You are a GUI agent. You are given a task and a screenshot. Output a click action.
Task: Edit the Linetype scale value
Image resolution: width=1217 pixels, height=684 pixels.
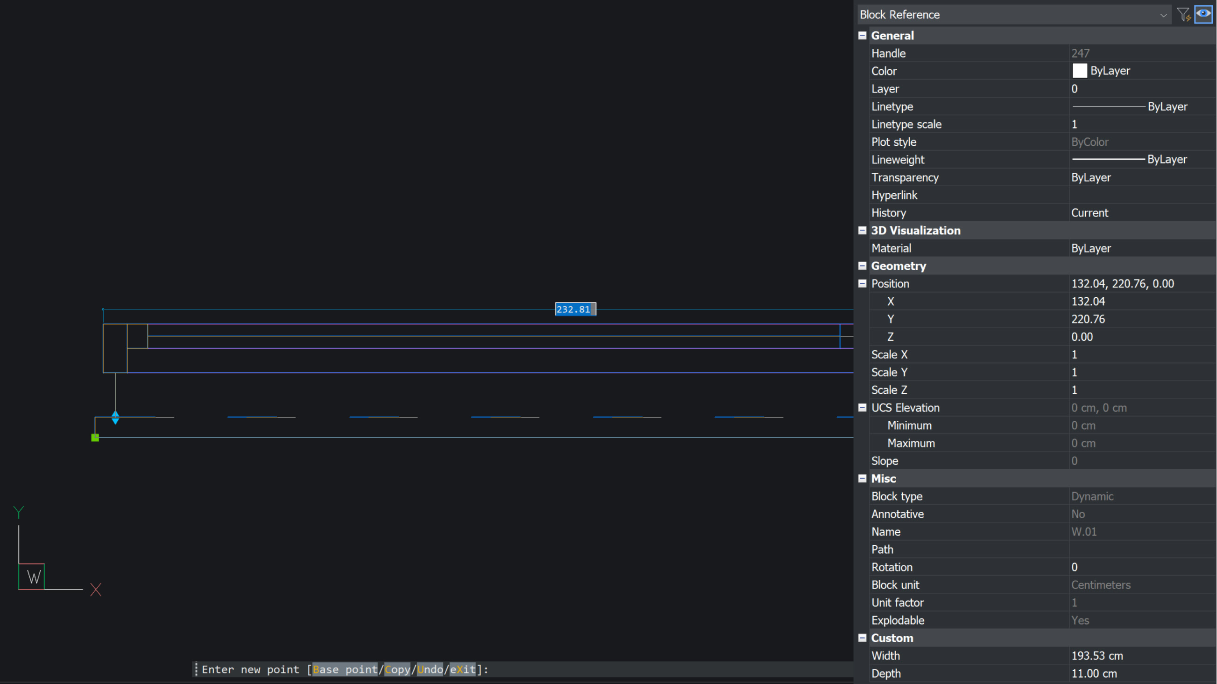pos(1142,125)
